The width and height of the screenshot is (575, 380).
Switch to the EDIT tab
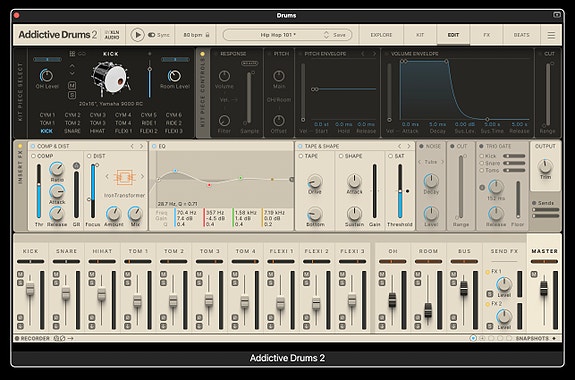[x=453, y=35]
